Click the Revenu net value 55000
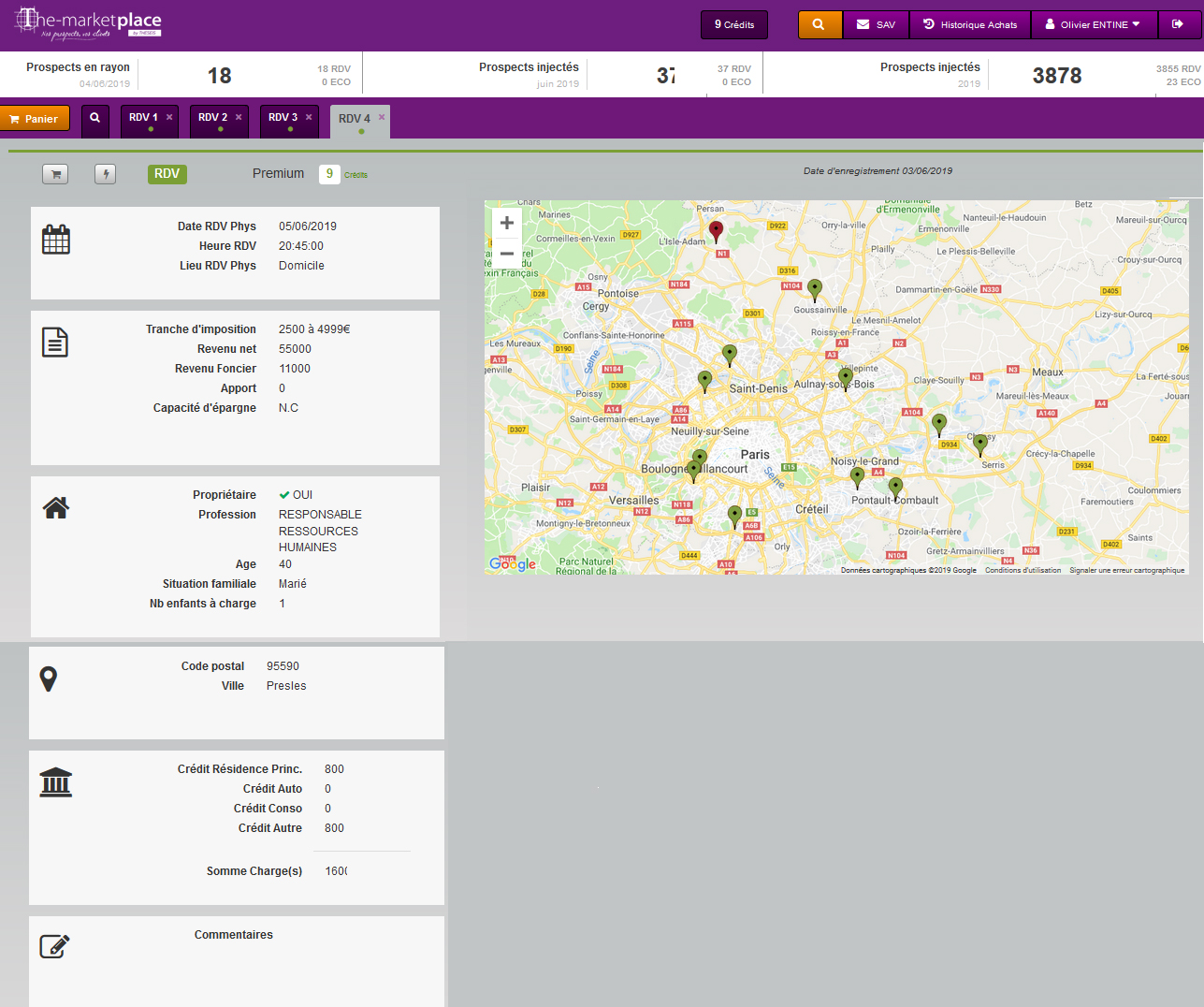1204x1007 pixels. pos(295,349)
